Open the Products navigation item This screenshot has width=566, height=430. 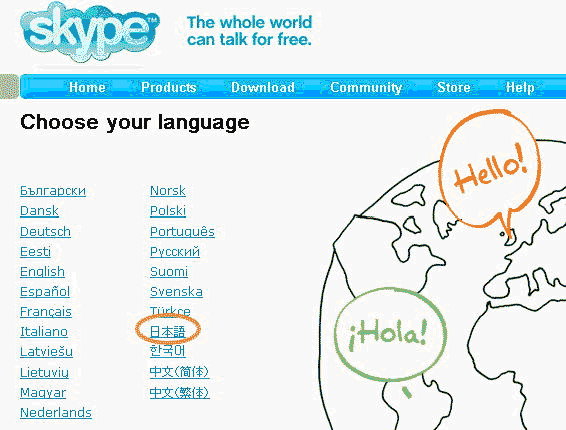click(169, 87)
